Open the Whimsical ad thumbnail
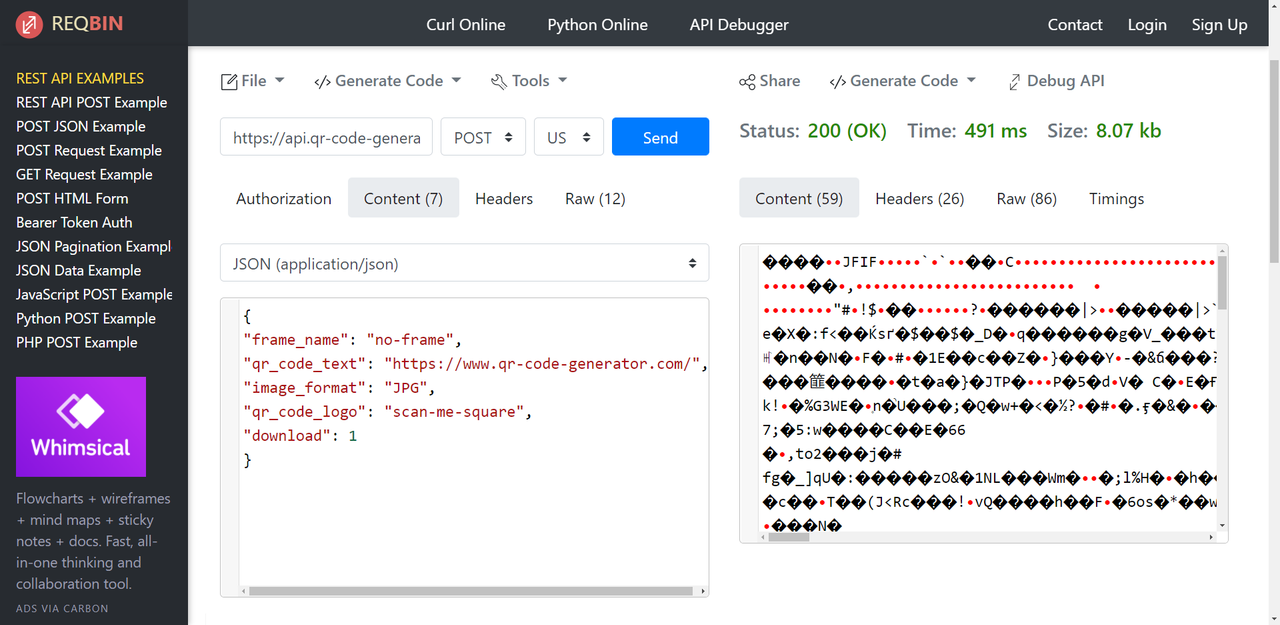This screenshot has height=625, width=1280. (x=81, y=427)
